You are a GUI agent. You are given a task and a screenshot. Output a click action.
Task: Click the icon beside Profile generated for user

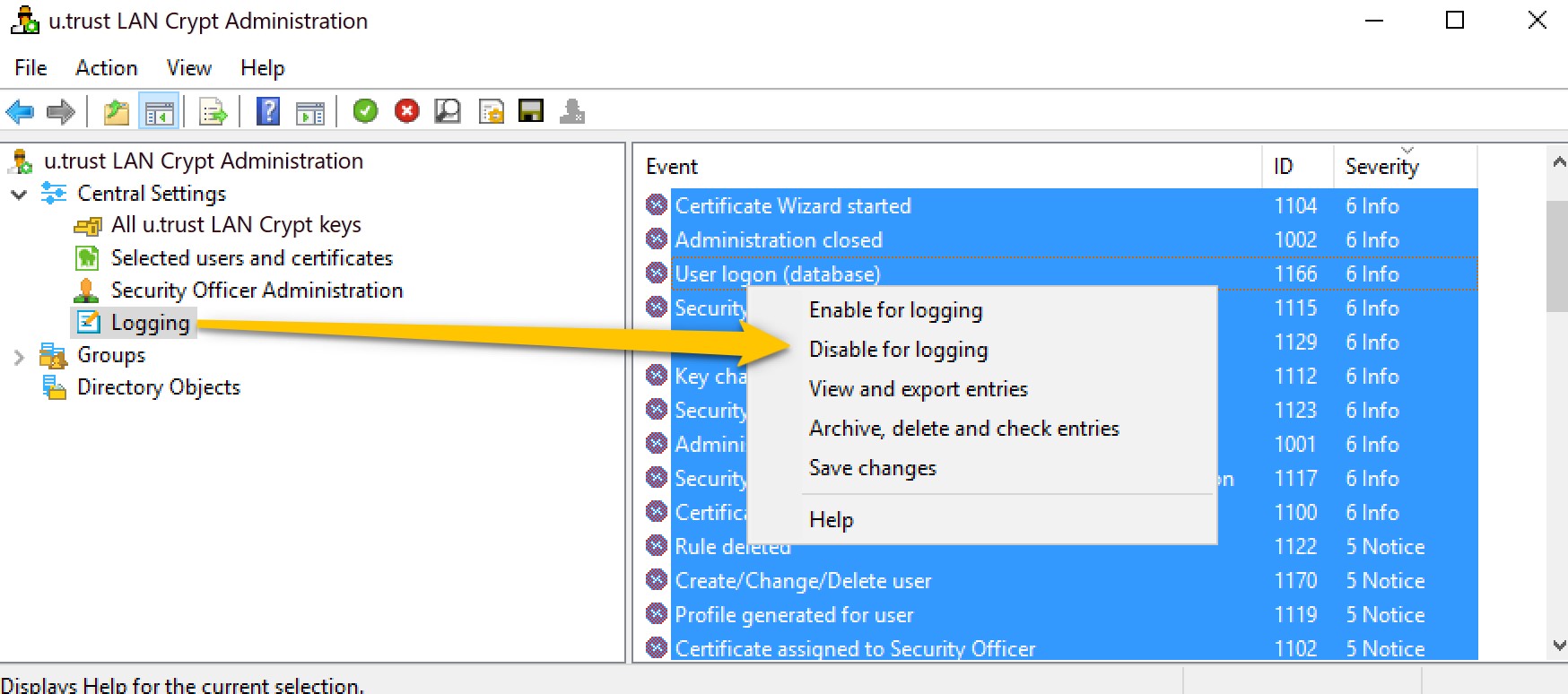point(657,614)
